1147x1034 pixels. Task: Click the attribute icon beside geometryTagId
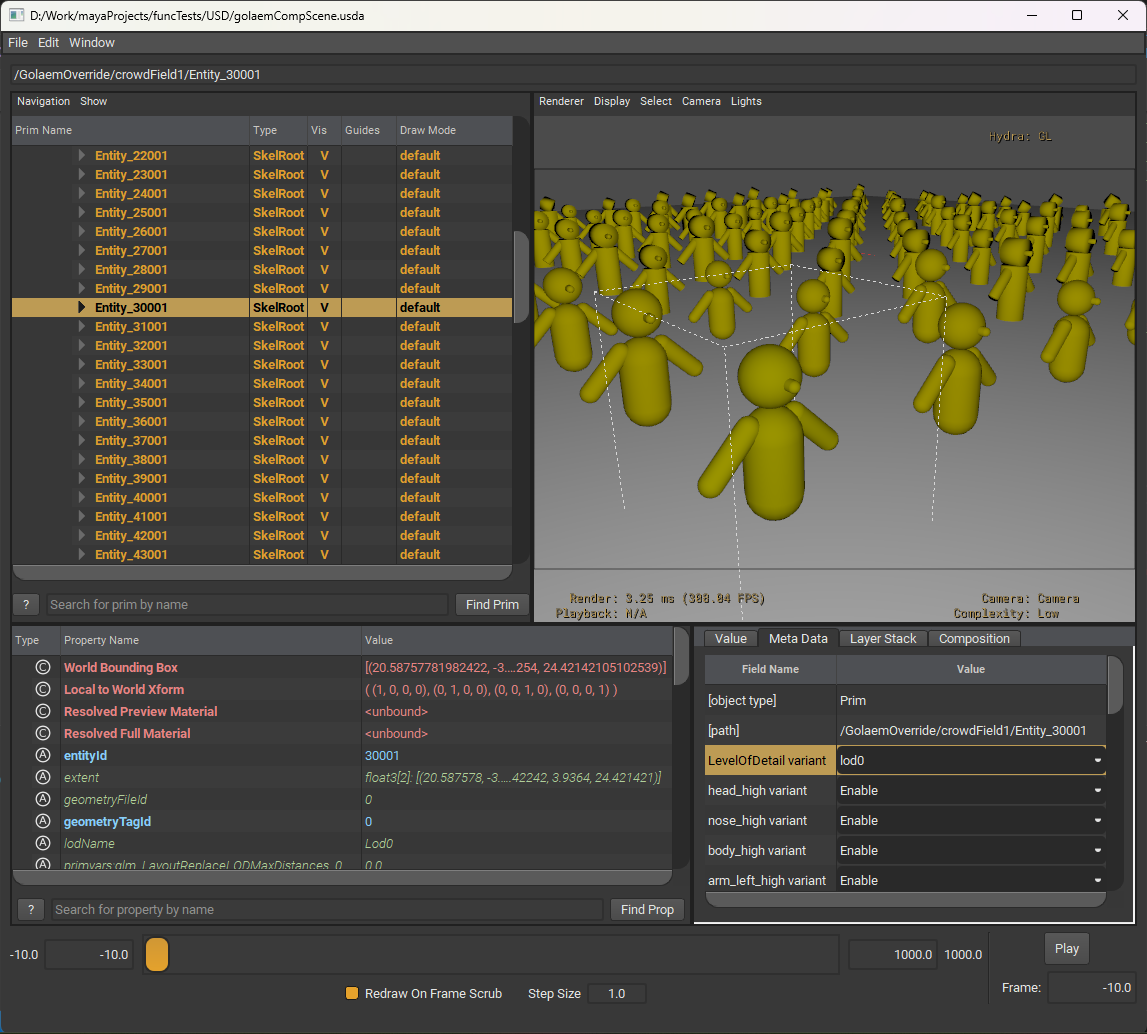42,822
